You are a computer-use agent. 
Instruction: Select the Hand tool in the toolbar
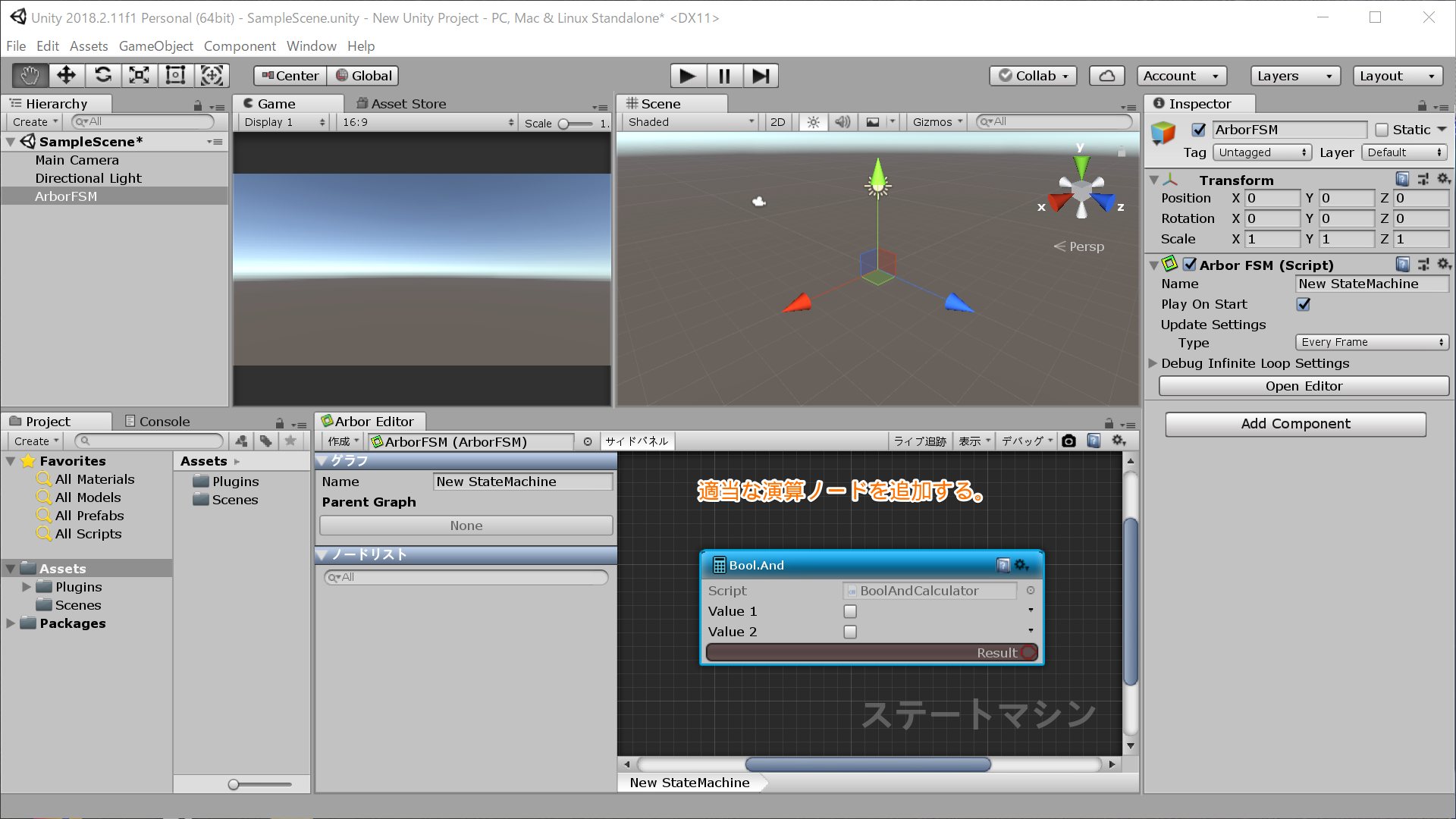[29, 75]
